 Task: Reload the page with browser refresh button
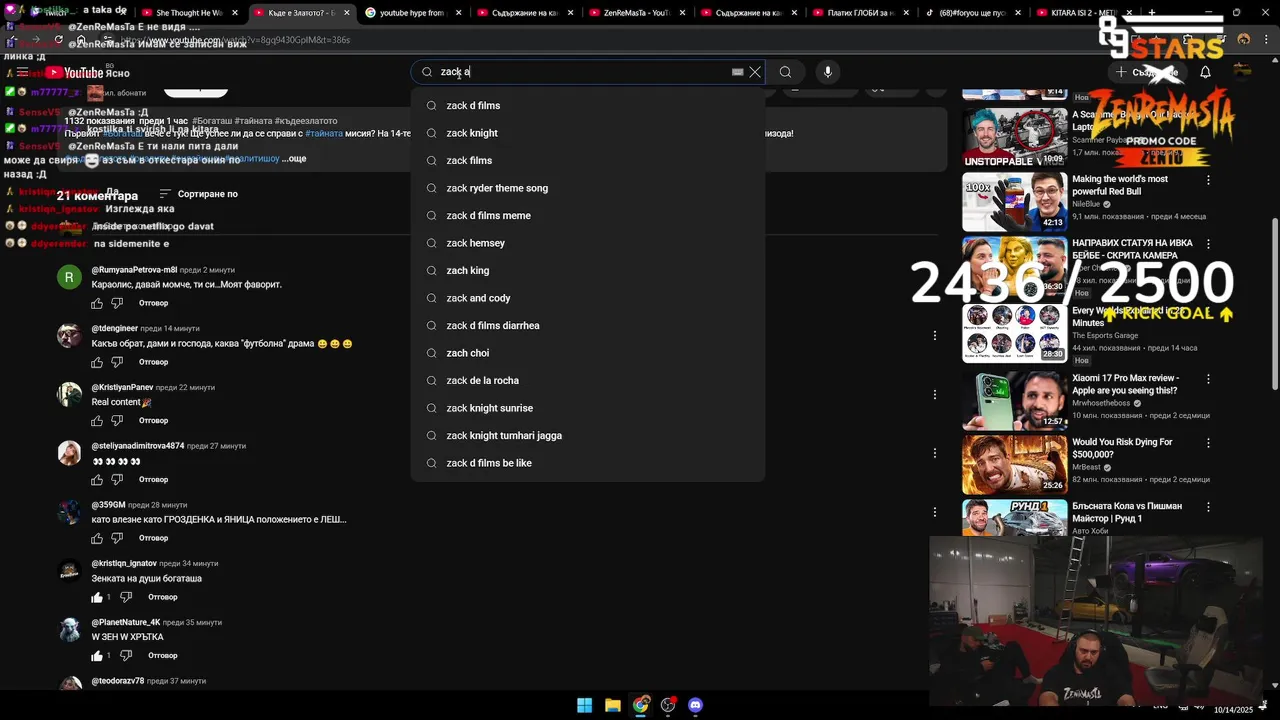point(58,40)
